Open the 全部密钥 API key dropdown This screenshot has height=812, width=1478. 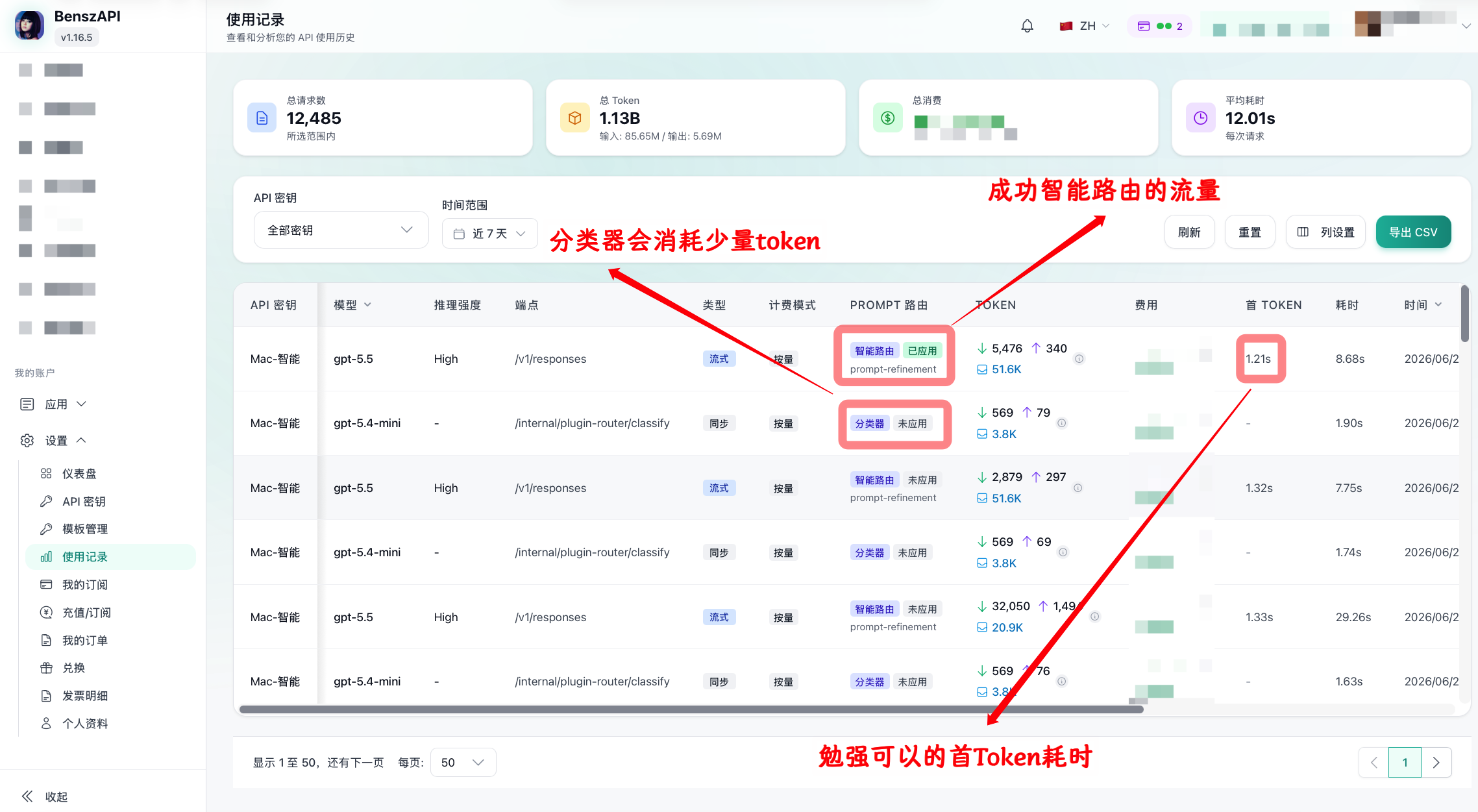(x=341, y=230)
